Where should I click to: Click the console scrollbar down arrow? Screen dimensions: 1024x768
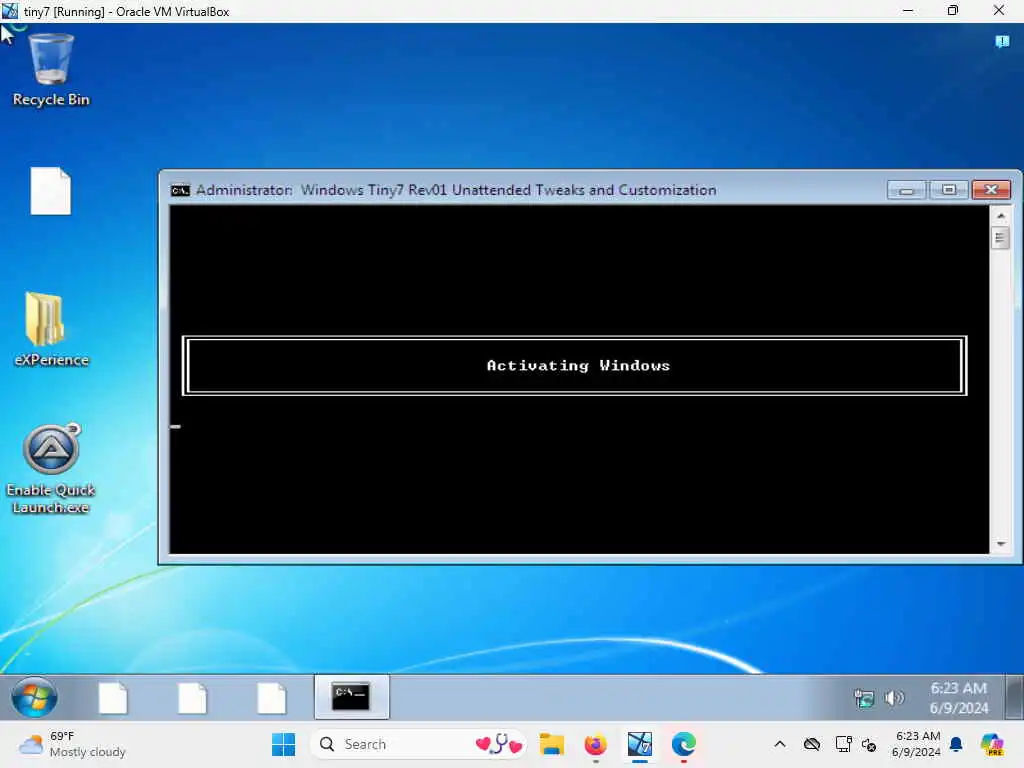click(1000, 544)
